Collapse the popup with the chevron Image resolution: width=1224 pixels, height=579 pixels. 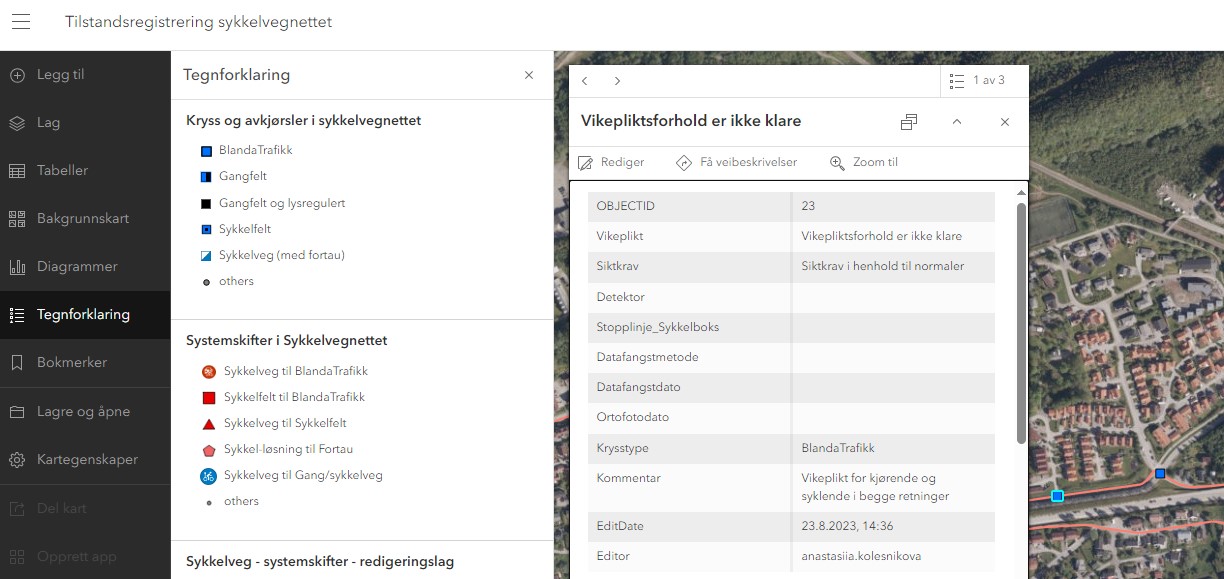click(957, 122)
